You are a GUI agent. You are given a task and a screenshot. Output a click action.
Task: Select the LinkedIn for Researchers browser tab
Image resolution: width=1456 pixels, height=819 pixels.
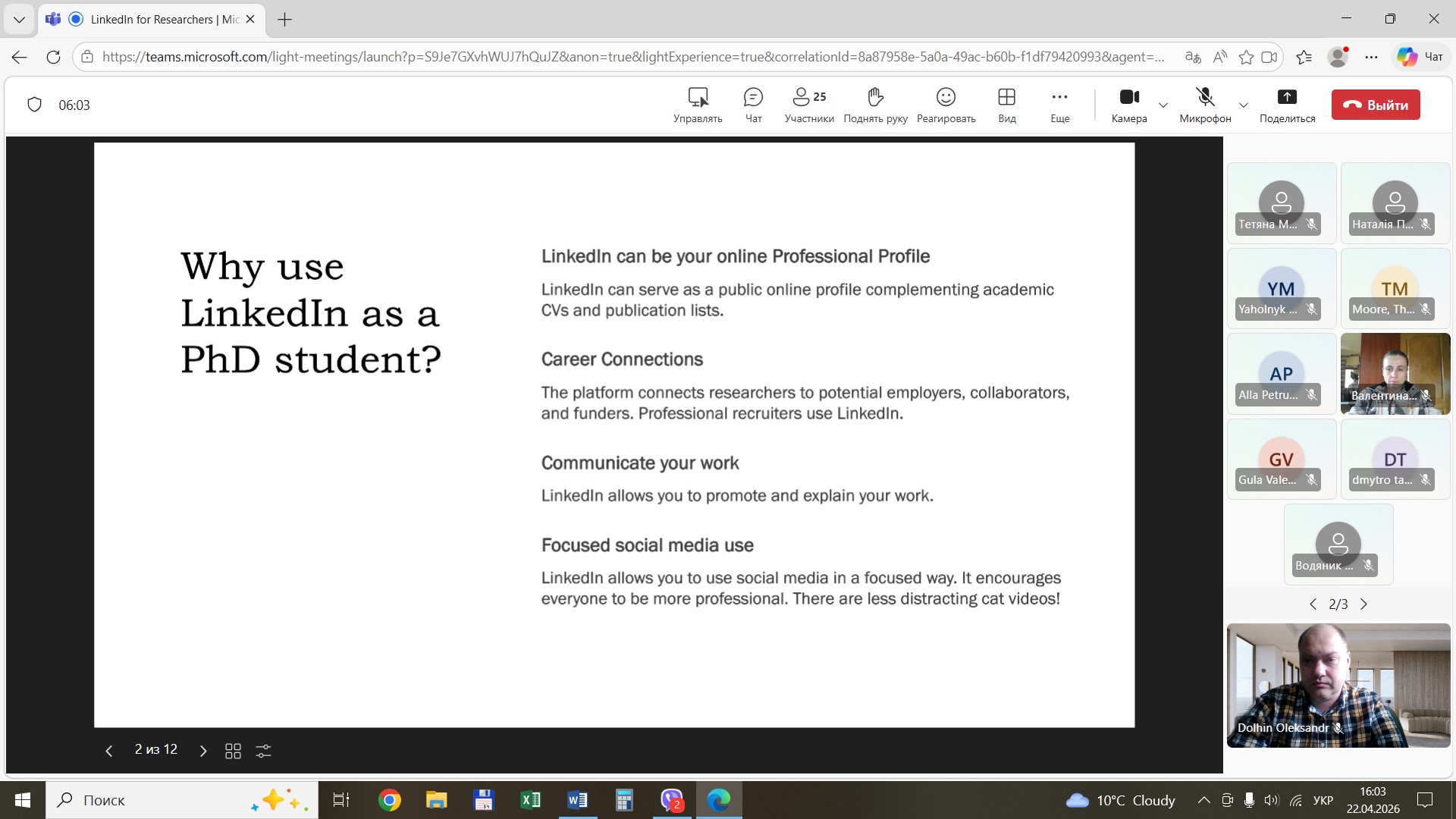pos(152,20)
